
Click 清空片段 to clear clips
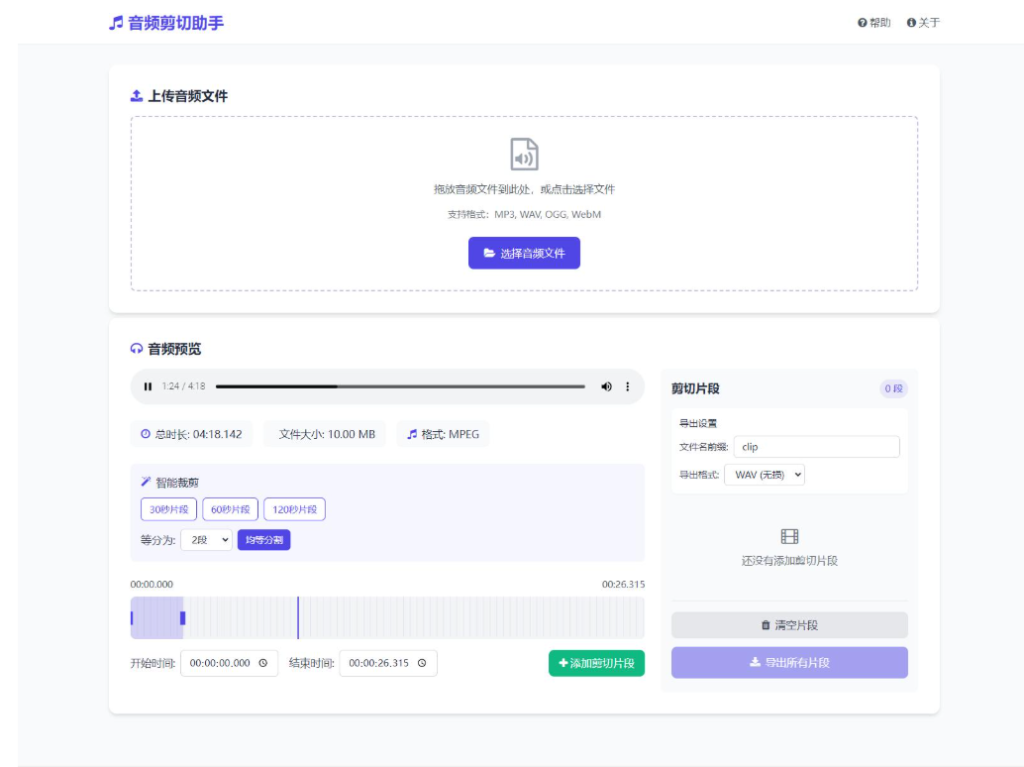pos(789,625)
